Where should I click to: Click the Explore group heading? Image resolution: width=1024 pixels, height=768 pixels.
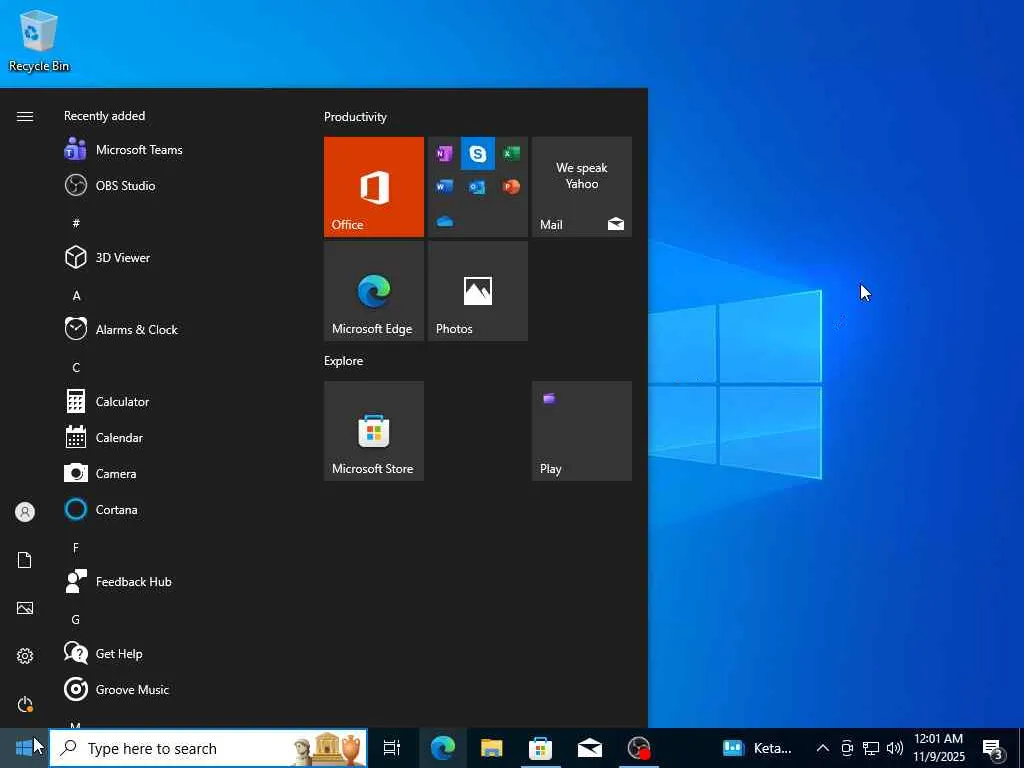click(344, 360)
